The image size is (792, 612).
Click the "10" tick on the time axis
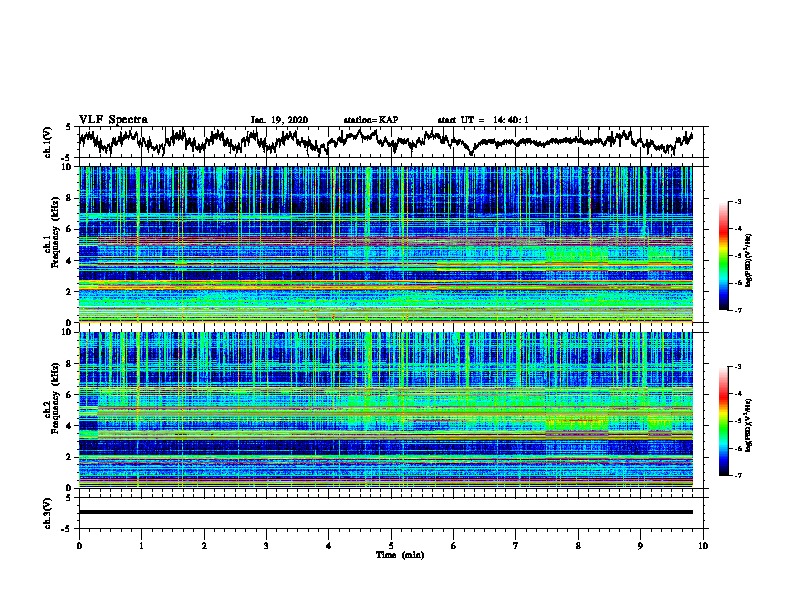coord(703,546)
